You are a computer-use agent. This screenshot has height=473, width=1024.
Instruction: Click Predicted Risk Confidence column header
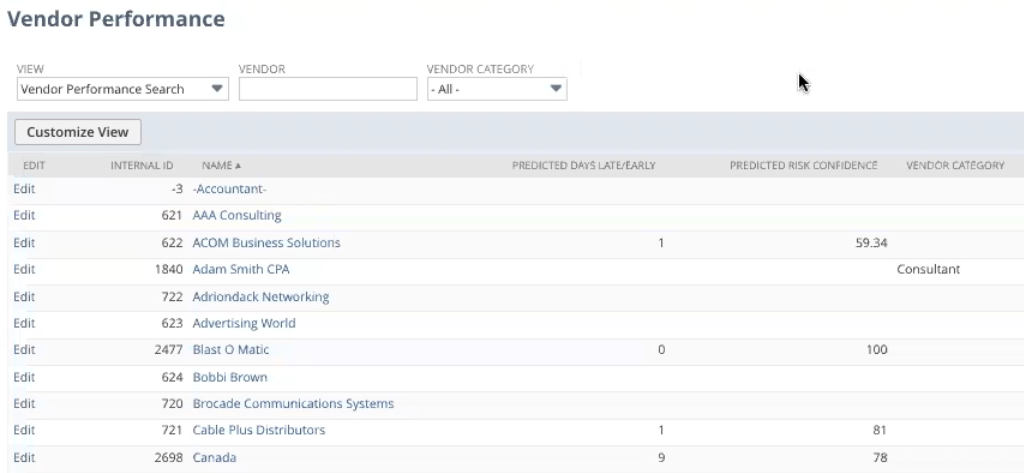803,166
